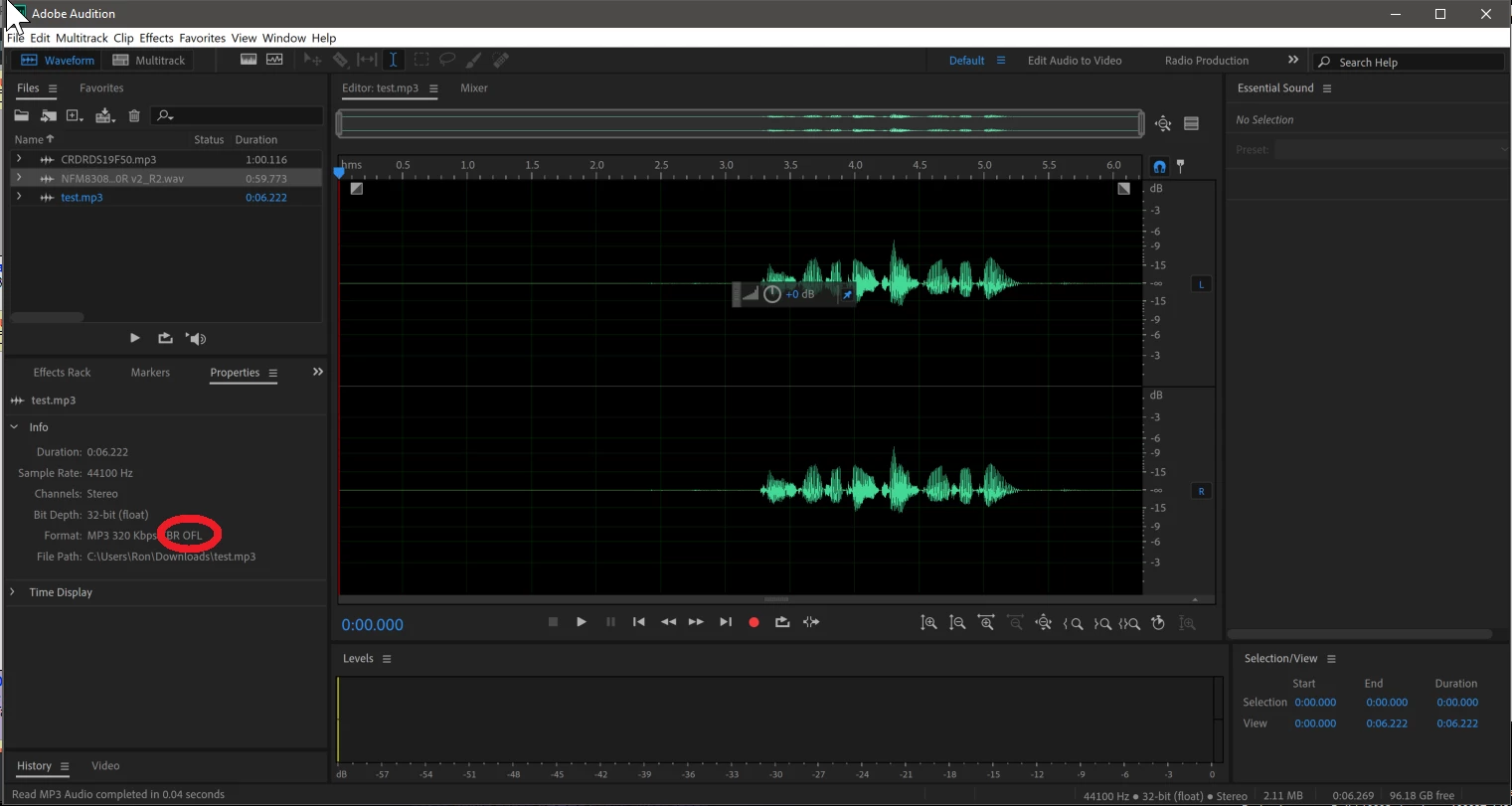The image size is (1512, 806).
Task: Toggle Snapping magnet icon
Action: click(x=1159, y=166)
